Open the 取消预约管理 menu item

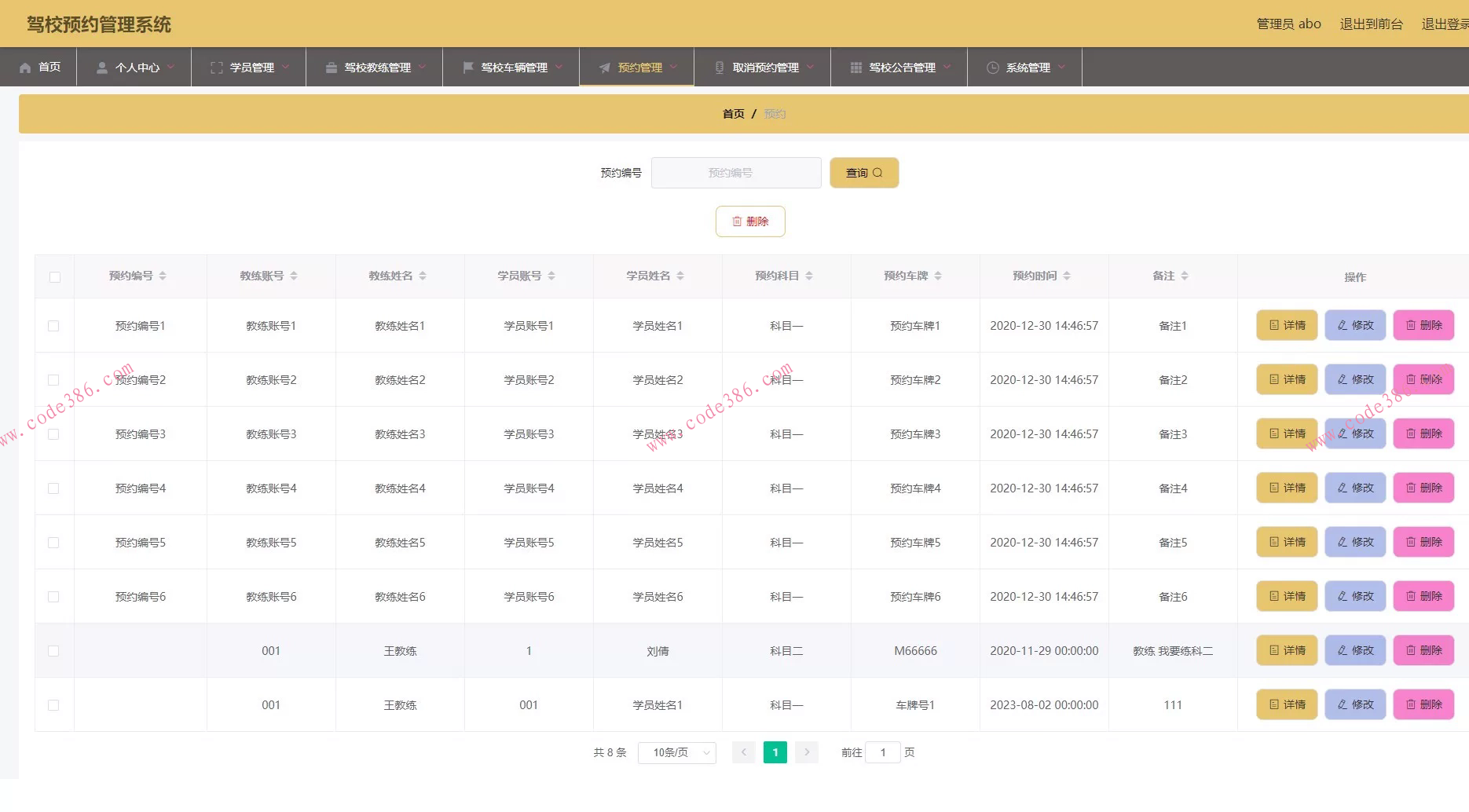[x=764, y=68]
